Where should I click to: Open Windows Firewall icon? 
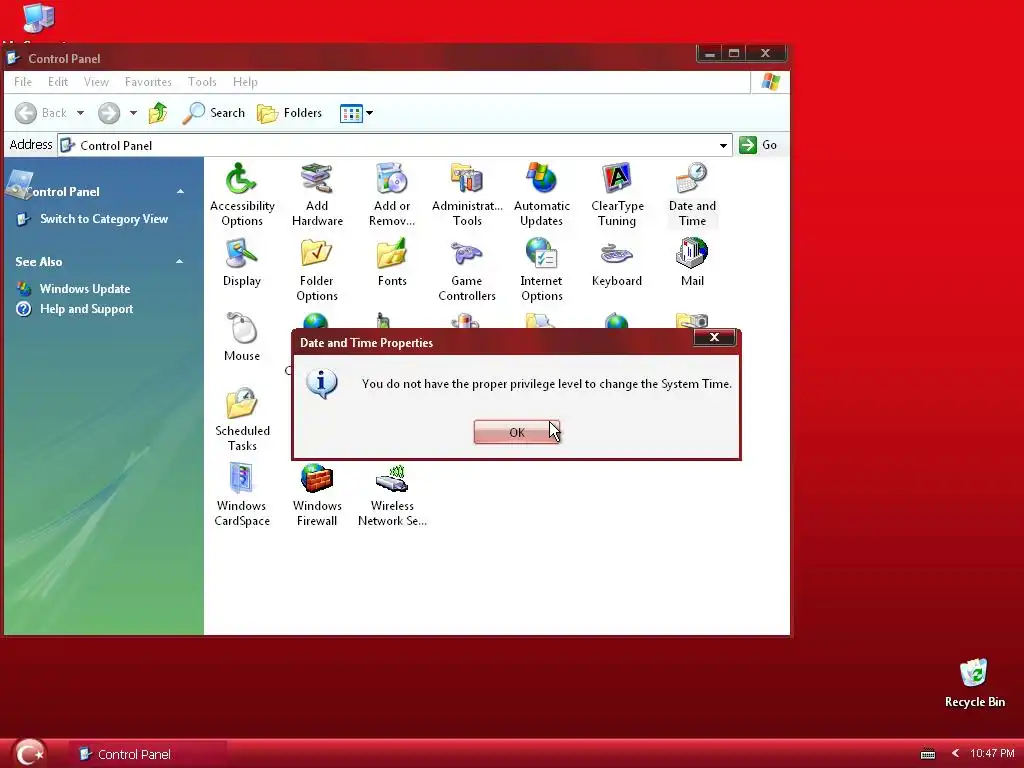tap(317, 494)
